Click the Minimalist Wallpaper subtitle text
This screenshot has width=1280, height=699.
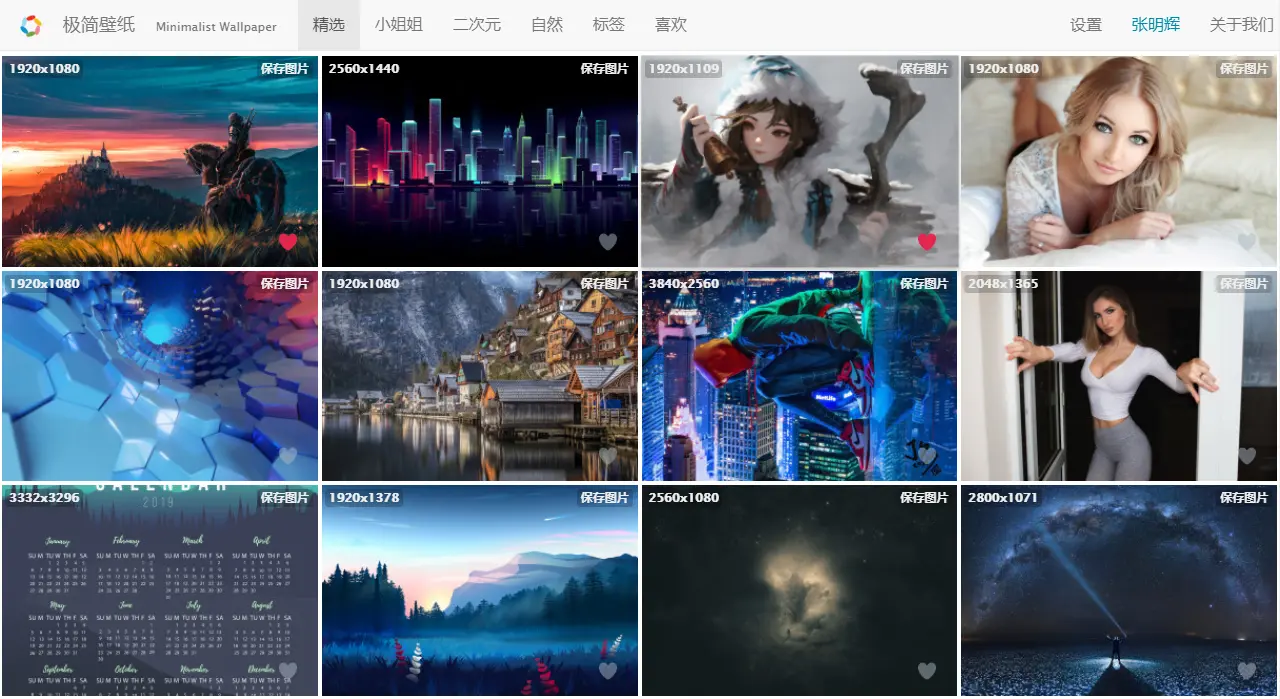tap(216, 27)
